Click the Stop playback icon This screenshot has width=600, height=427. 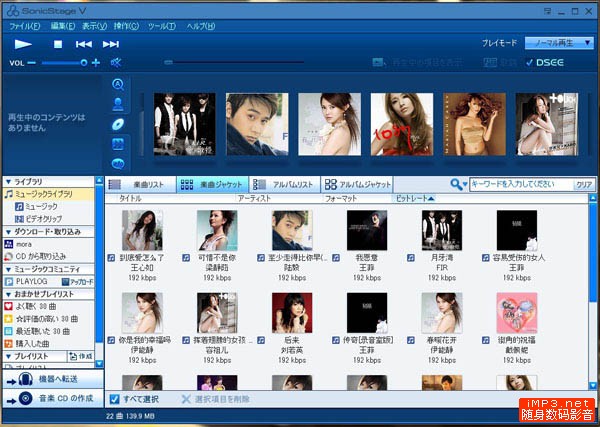point(58,44)
